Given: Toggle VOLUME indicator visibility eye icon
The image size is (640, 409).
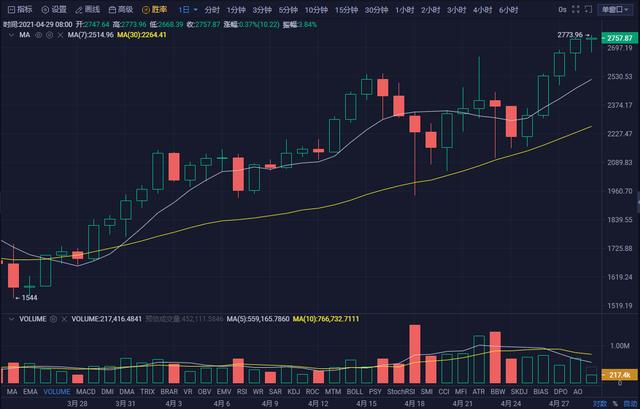Looking at the screenshot, I should [52, 319].
